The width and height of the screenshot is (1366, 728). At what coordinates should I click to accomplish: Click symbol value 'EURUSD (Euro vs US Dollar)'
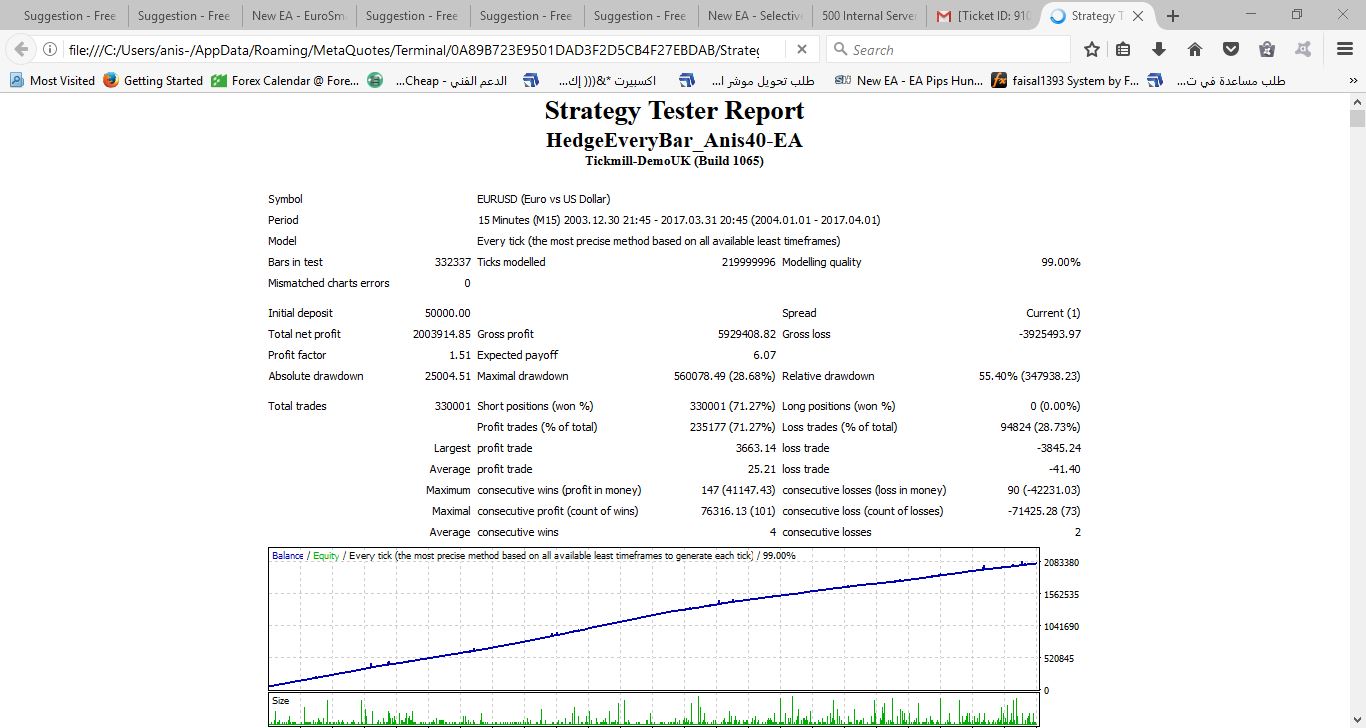point(543,199)
